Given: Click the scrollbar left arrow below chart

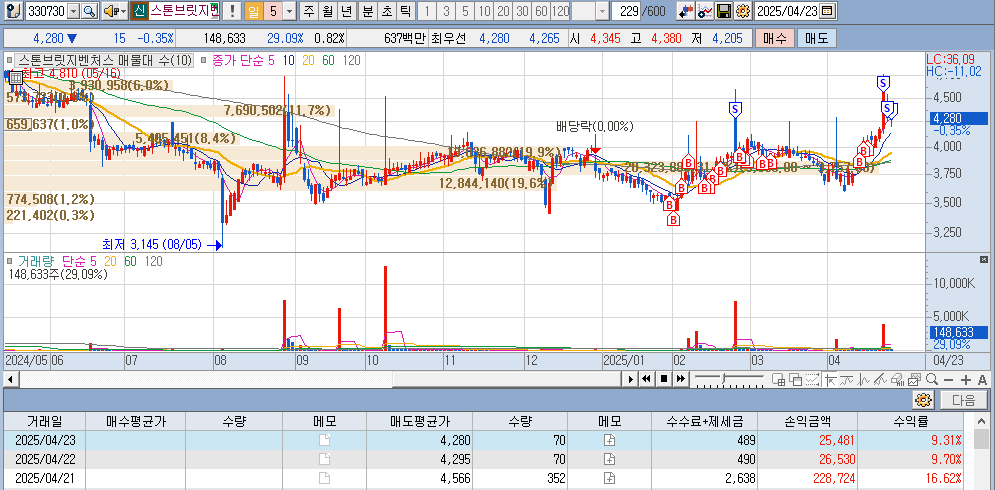Looking at the screenshot, I should point(10,380).
